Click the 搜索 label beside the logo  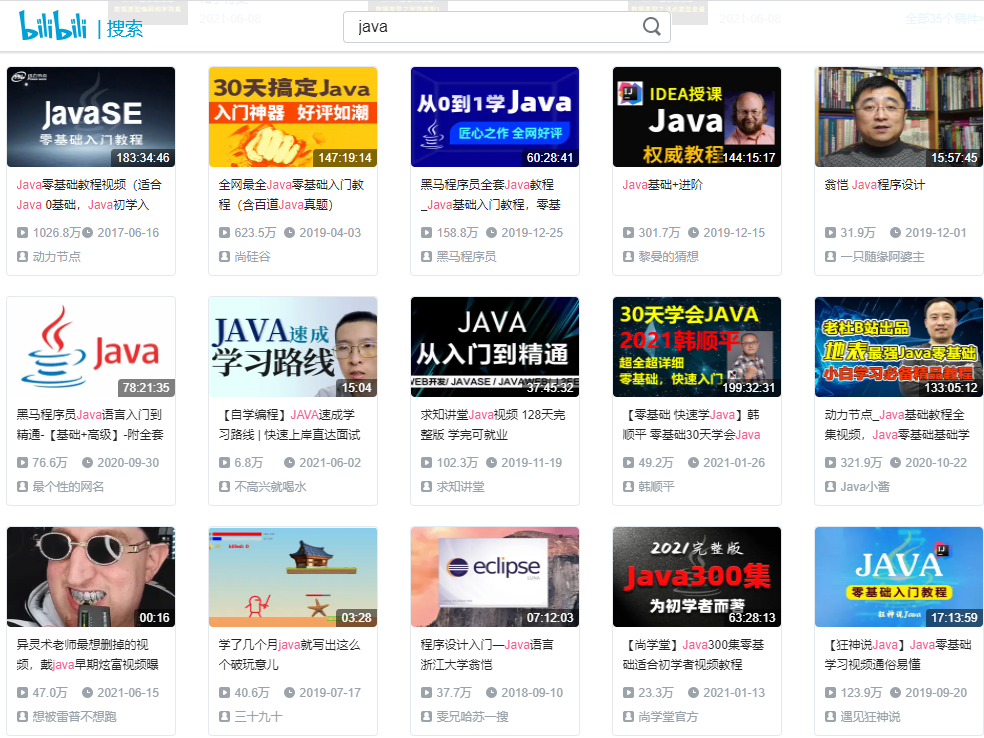[125, 29]
